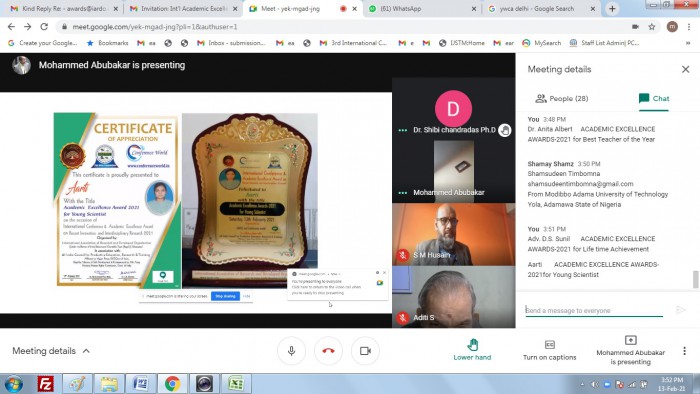Click the send message arrow icon
The width and height of the screenshot is (700, 394).
click(680, 310)
